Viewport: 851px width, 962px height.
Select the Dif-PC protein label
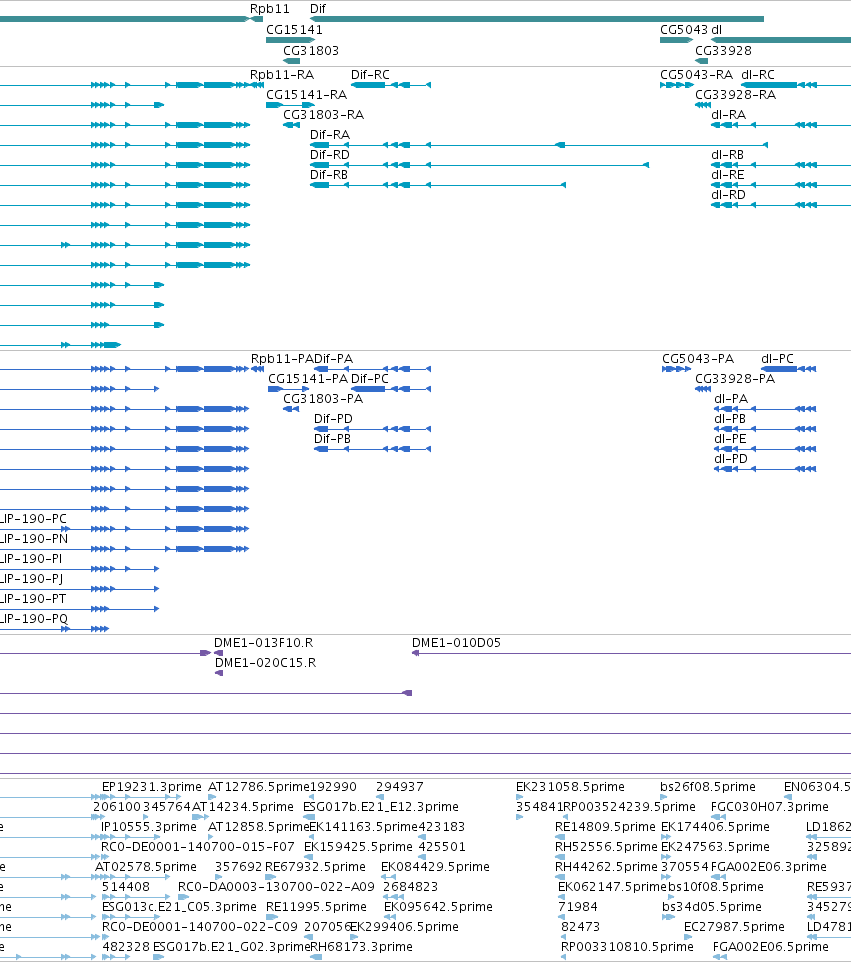click(x=370, y=379)
